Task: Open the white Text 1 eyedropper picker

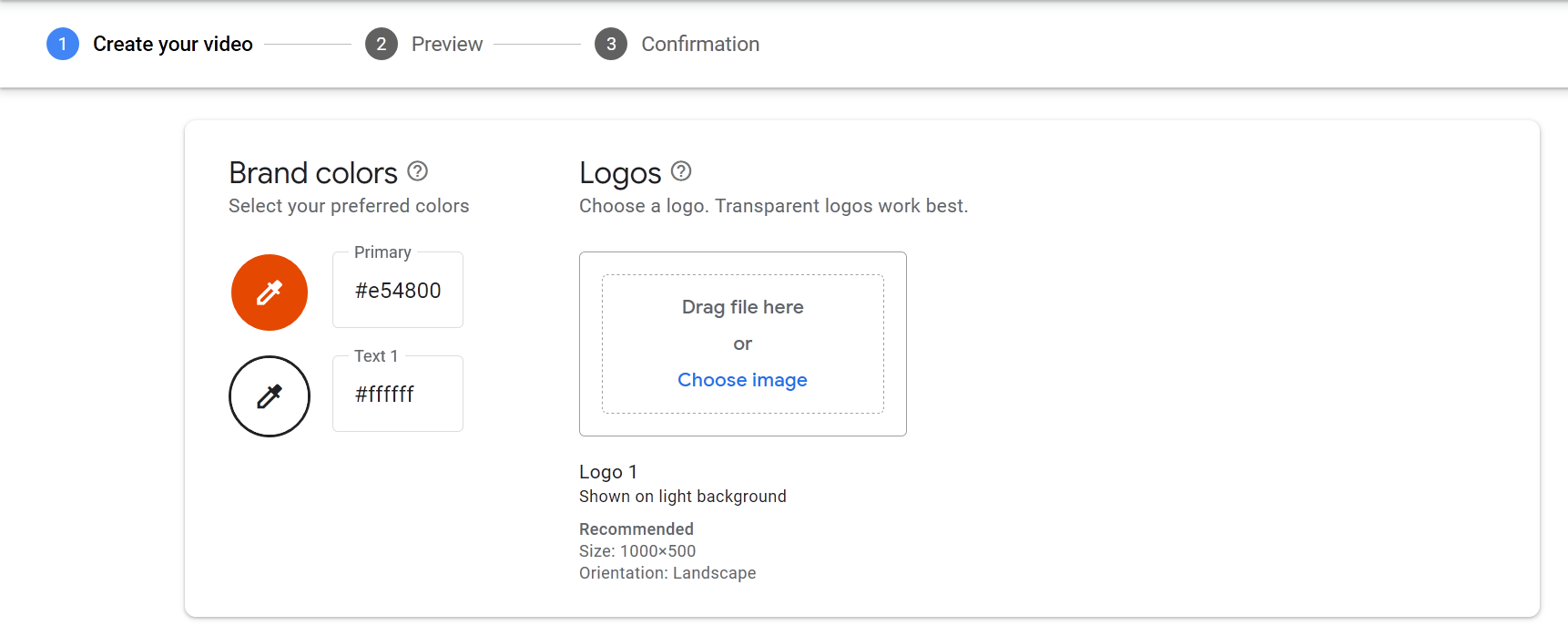Action: click(x=270, y=396)
